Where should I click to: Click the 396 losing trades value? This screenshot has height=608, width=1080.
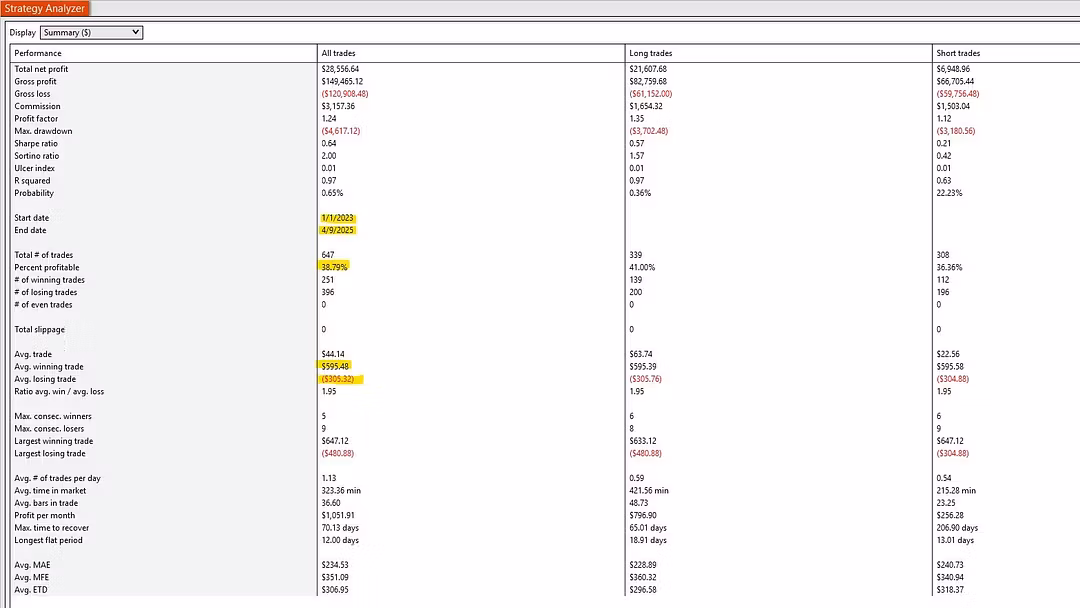(328, 292)
